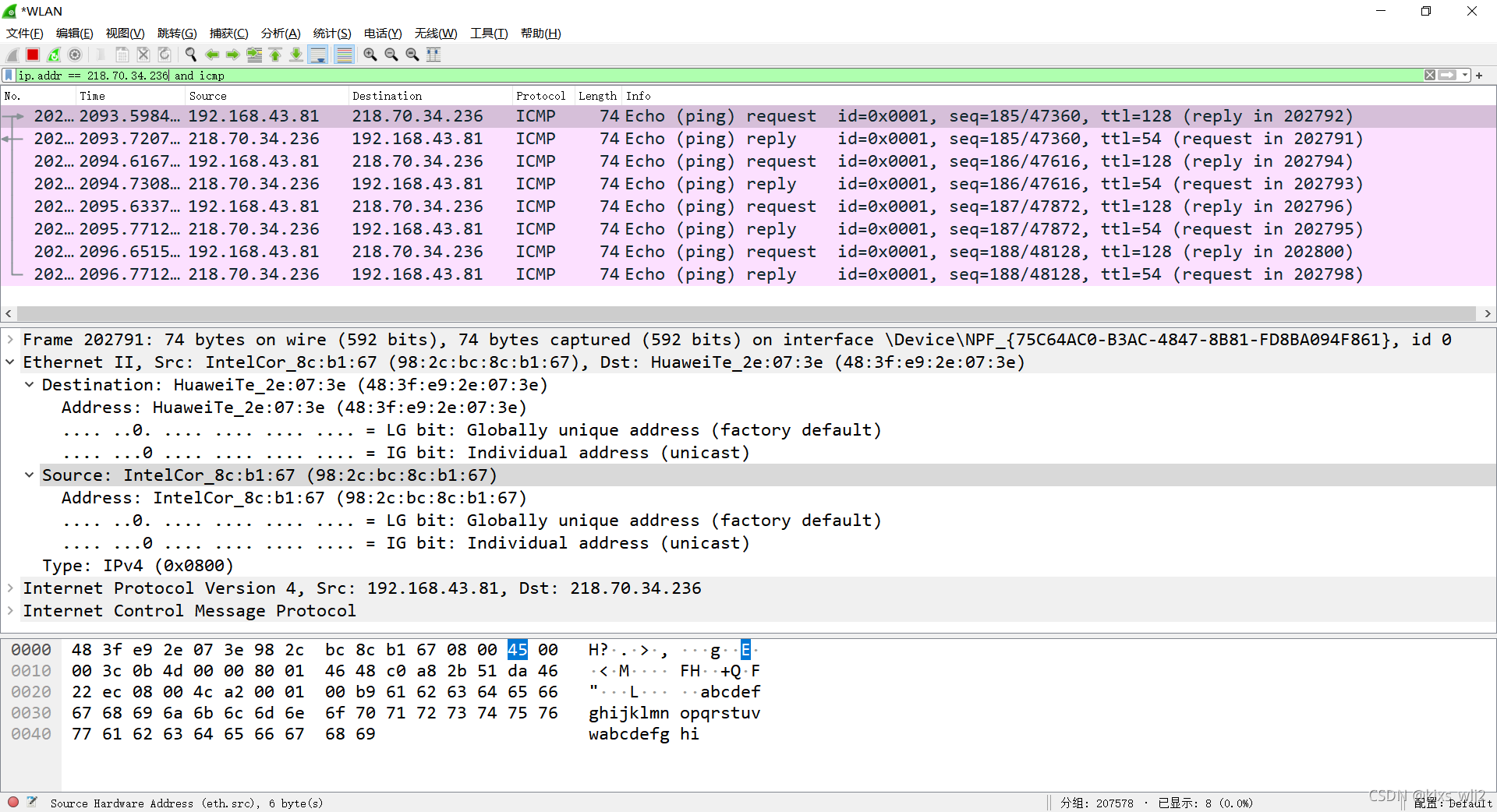
Task: Click the start capture shark fin icon
Action: (x=12, y=55)
